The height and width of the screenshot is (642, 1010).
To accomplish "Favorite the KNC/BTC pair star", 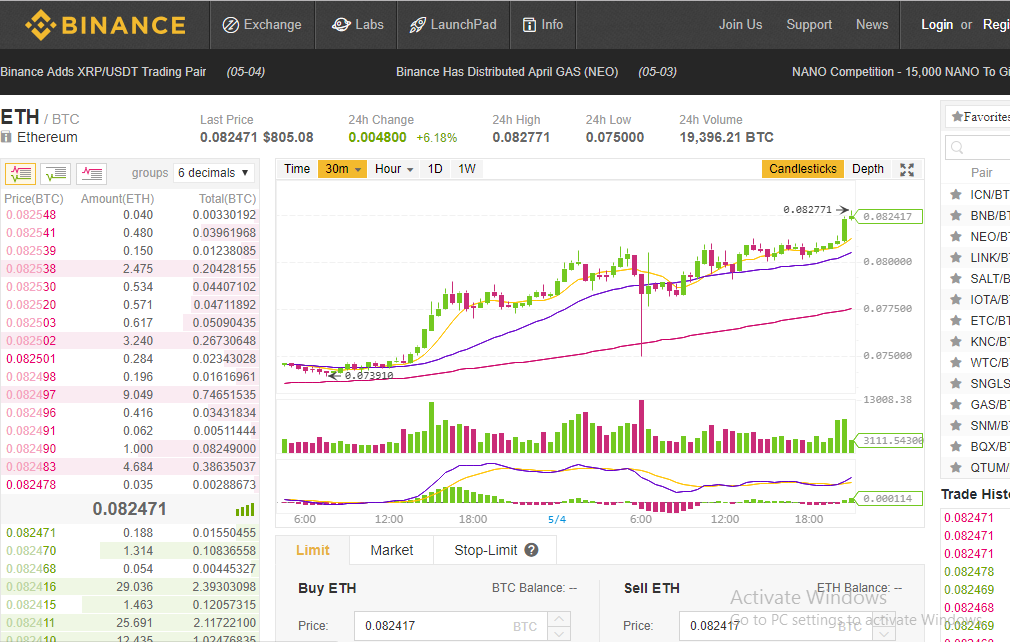I will [956, 341].
